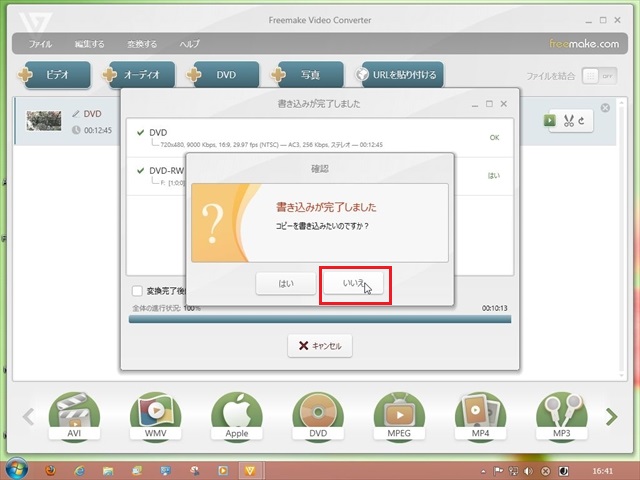Open the ヘルプ menu
640x480 pixels.
tap(189, 44)
